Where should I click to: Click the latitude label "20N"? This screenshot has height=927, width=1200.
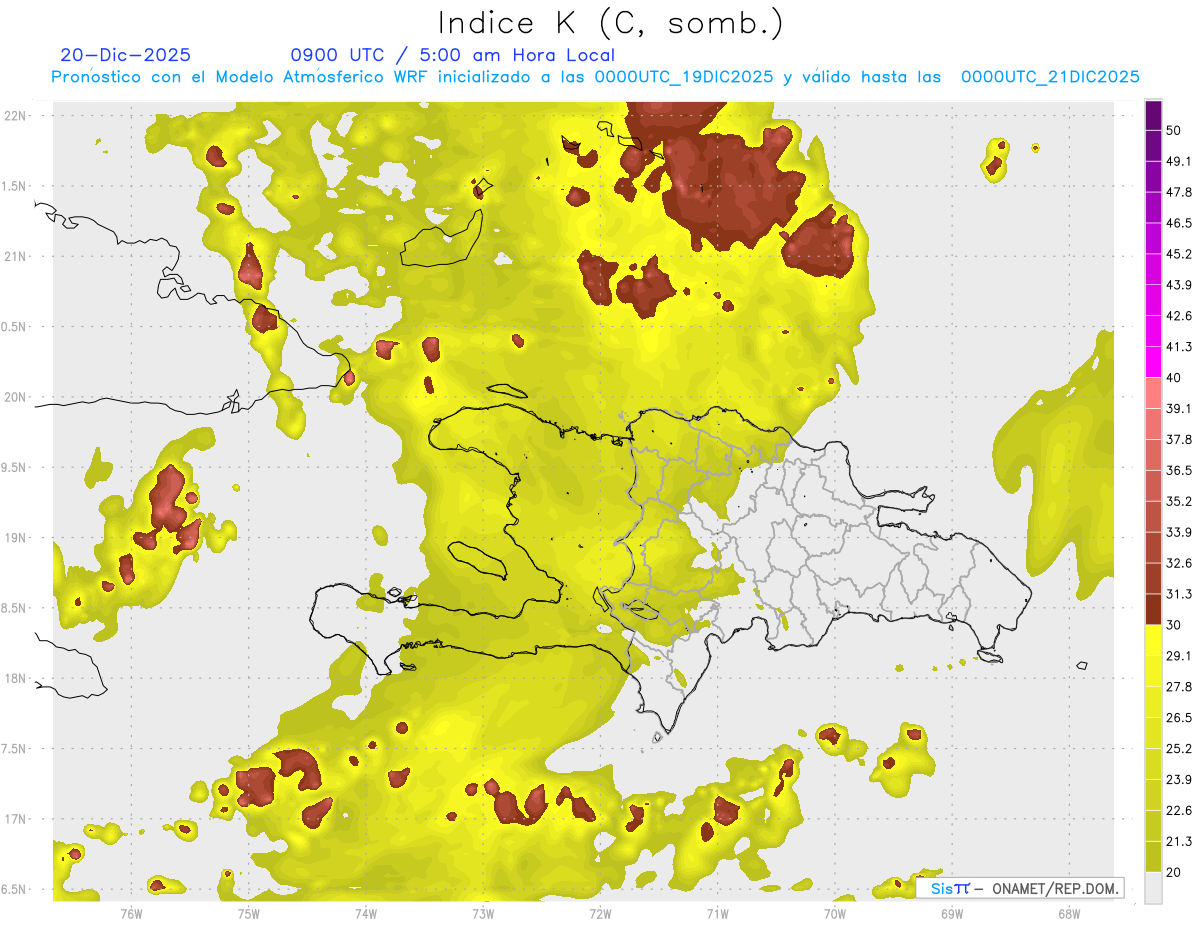pos(14,397)
